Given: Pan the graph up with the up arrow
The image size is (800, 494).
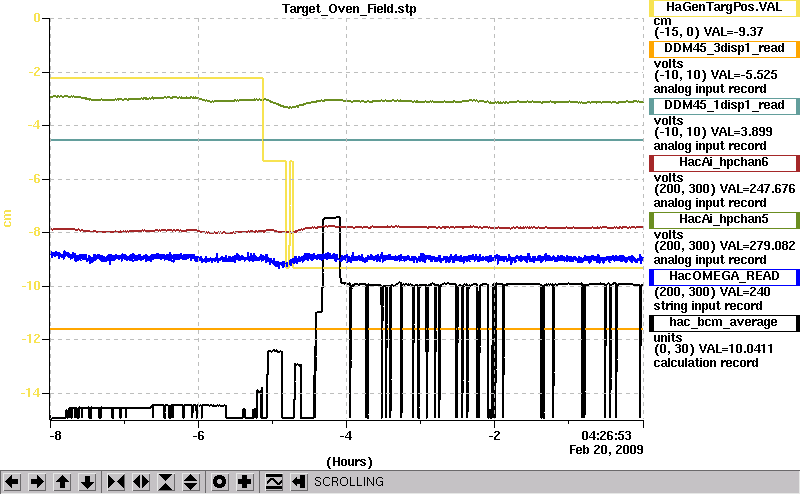Looking at the screenshot, I should (x=62, y=482).
